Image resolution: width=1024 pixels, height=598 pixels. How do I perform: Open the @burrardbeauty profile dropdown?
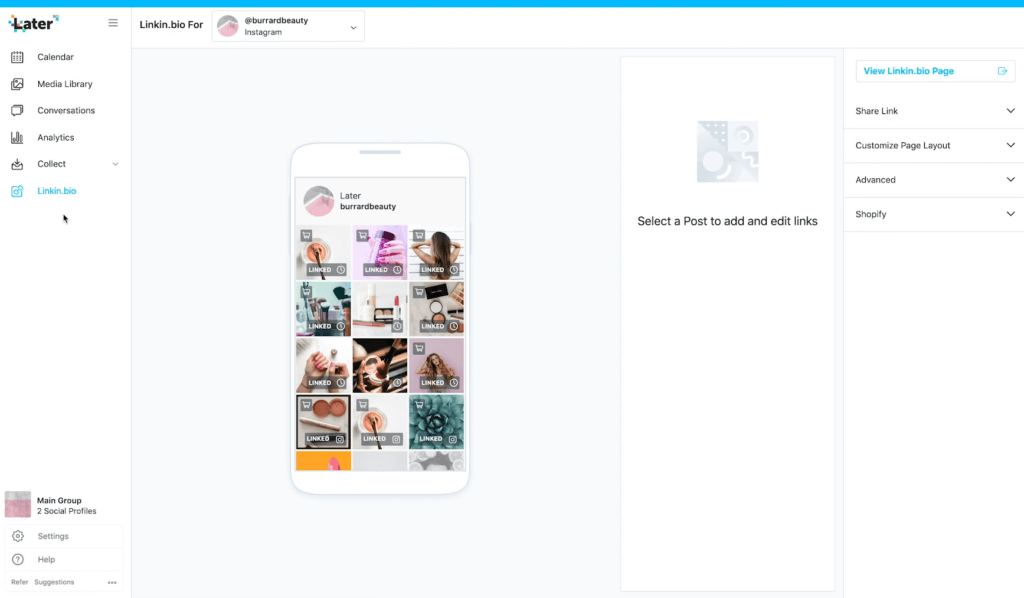click(x=288, y=26)
